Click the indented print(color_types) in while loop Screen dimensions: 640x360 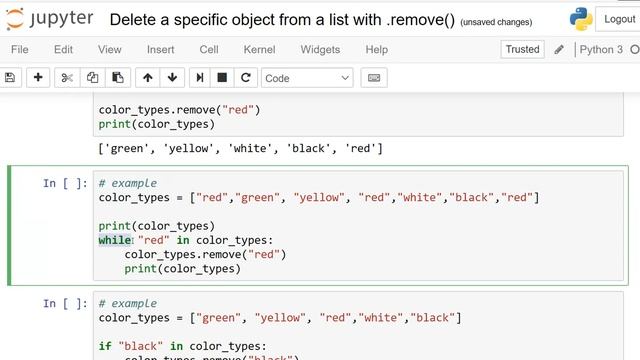(182, 269)
